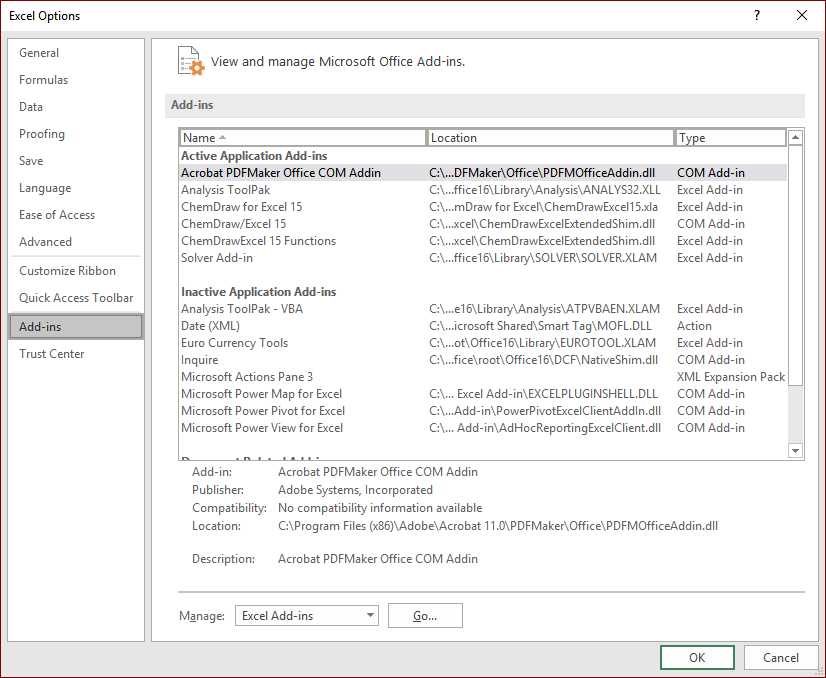Image resolution: width=826 pixels, height=678 pixels.
Task: Sort add-ins by Location column header
Action: pyautogui.click(x=550, y=137)
